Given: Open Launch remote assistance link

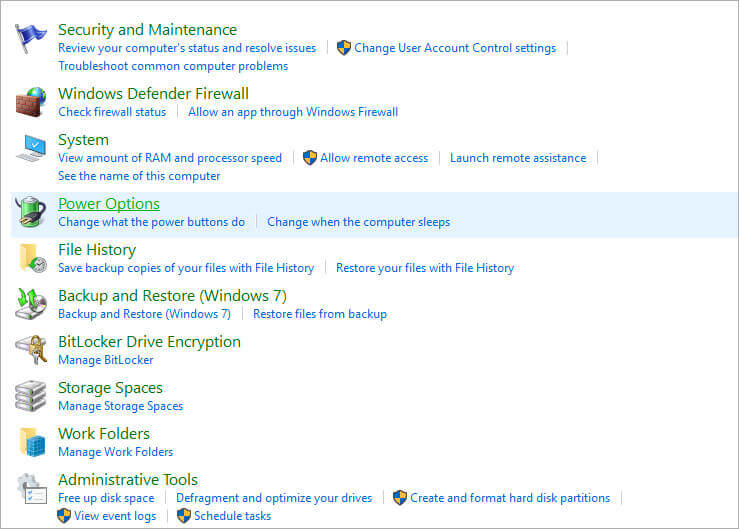Looking at the screenshot, I should [518, 158].
